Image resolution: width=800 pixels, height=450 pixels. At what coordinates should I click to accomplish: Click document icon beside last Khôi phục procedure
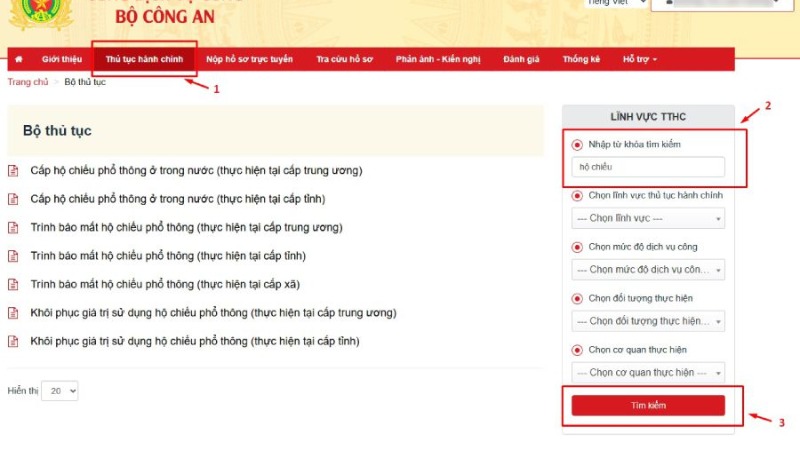coord(13,341)
